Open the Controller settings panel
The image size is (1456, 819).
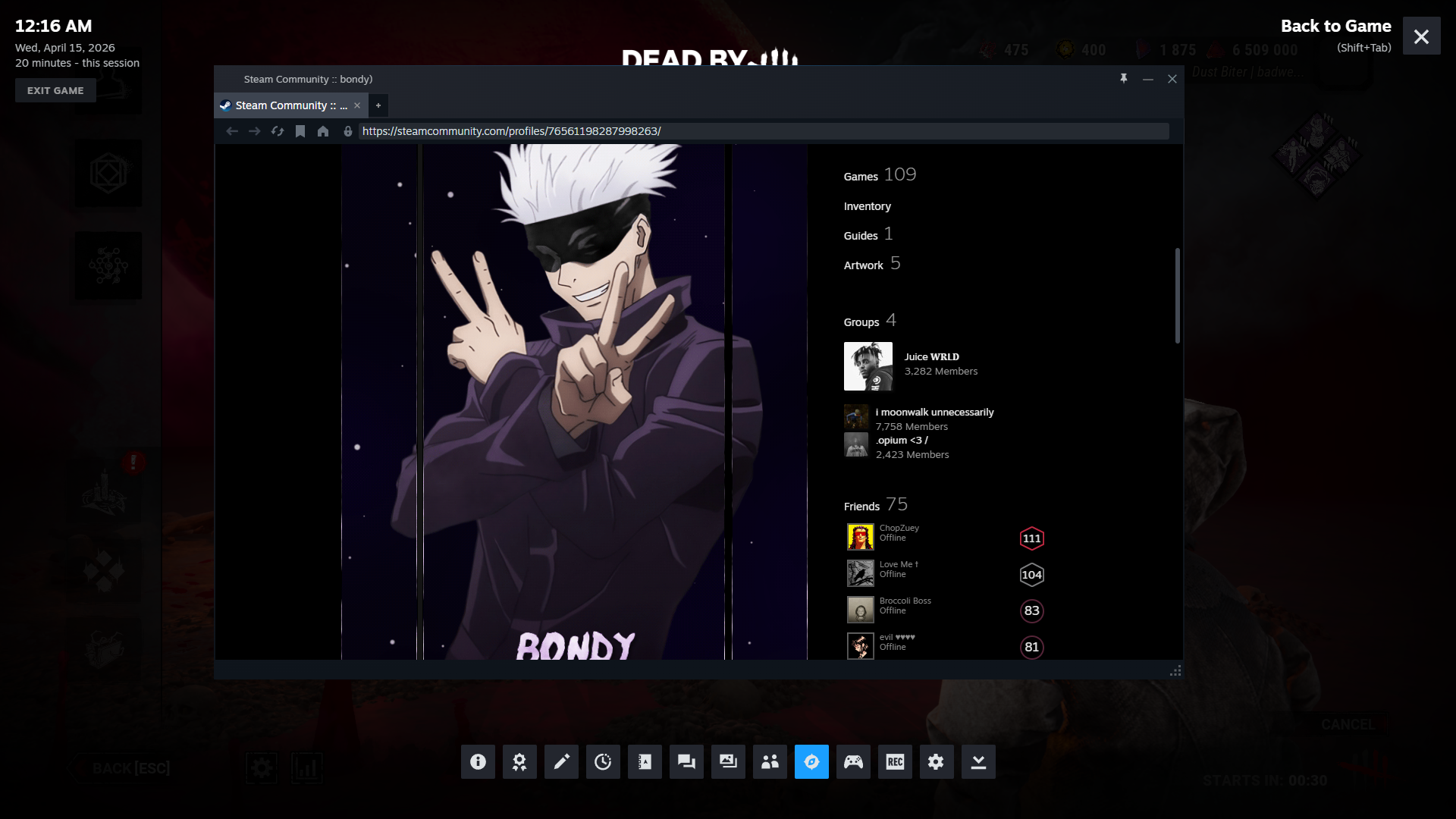[x=853, y=761]
